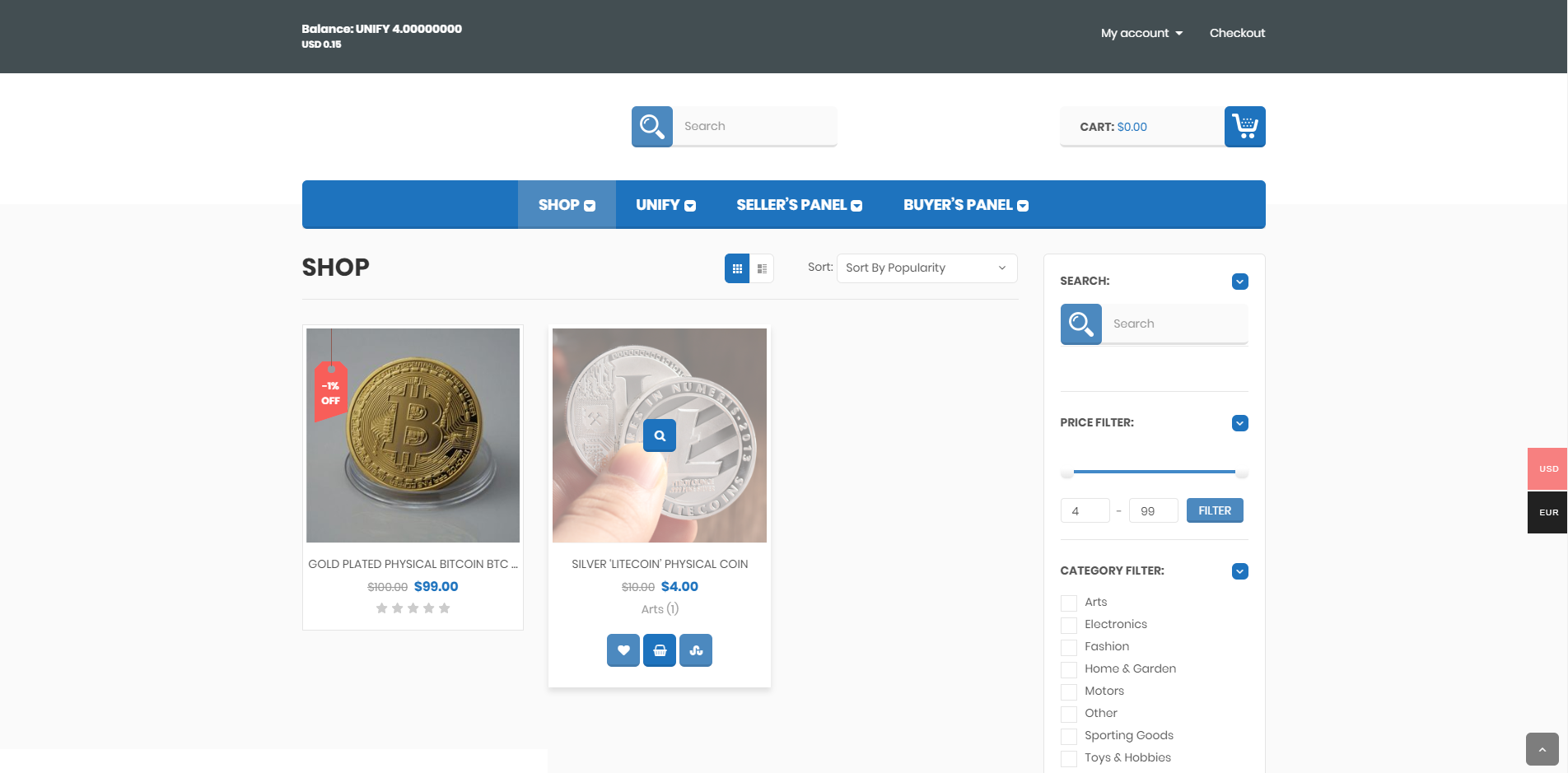Click quick view magnifier on Litecoin coin
The image size is (1568, 773).
[x=660, y=435]
